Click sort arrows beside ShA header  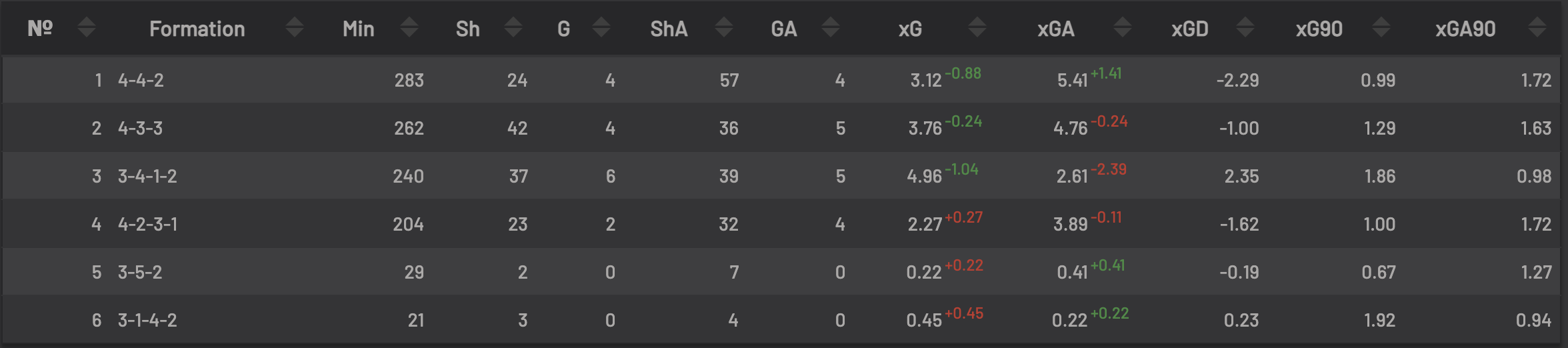724,28
